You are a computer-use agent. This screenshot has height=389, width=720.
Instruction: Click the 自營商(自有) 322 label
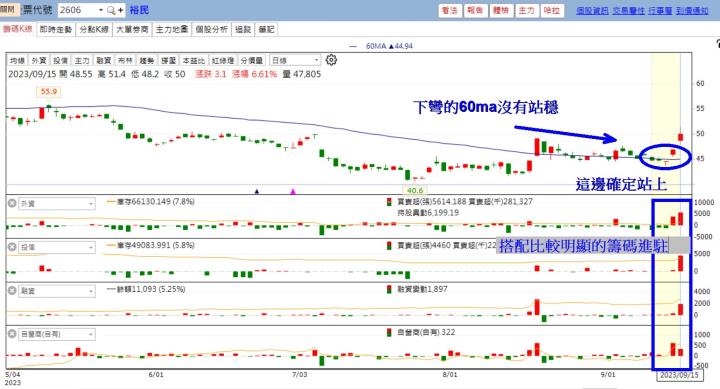pos(426,332)
